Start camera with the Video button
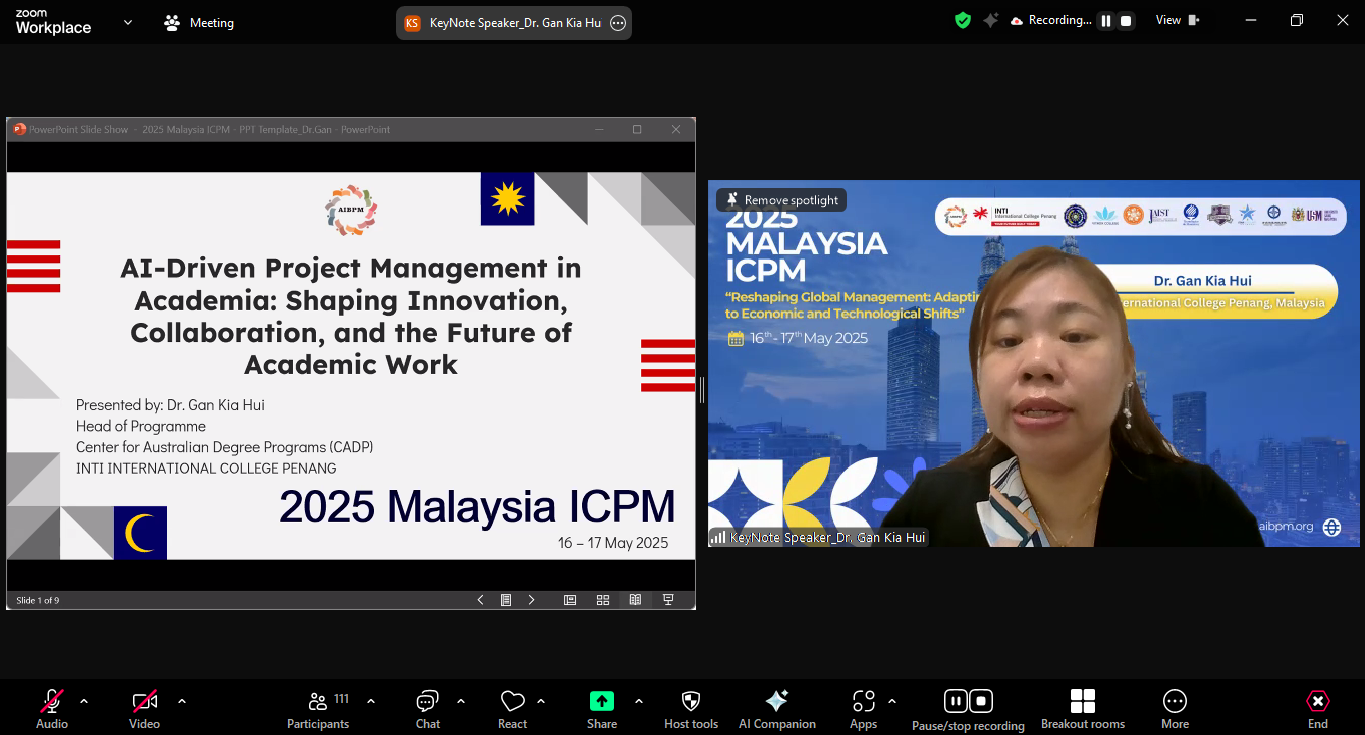1365x735 pixels. 144,709
